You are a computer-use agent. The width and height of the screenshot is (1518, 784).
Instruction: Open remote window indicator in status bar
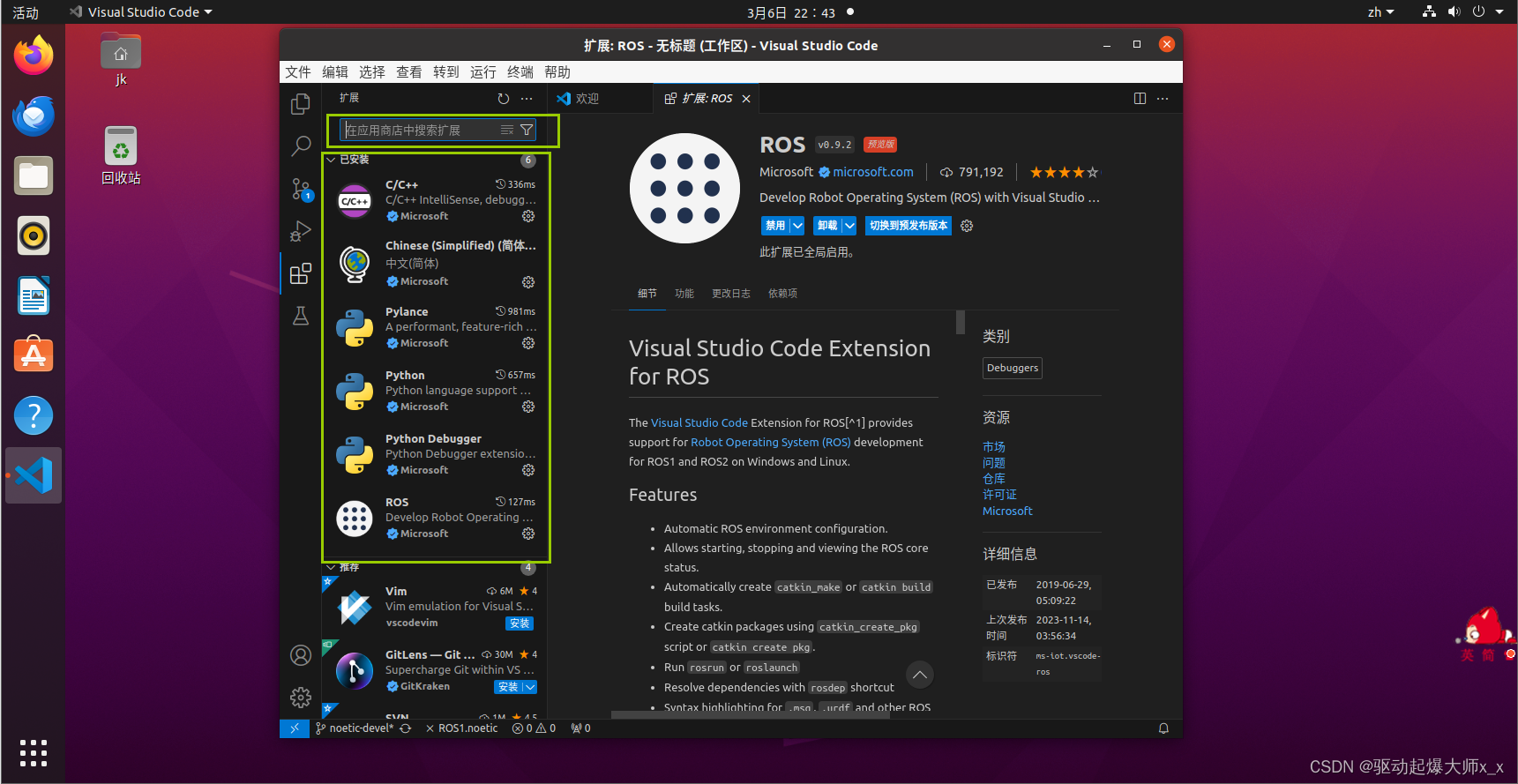tap(295, 728)
